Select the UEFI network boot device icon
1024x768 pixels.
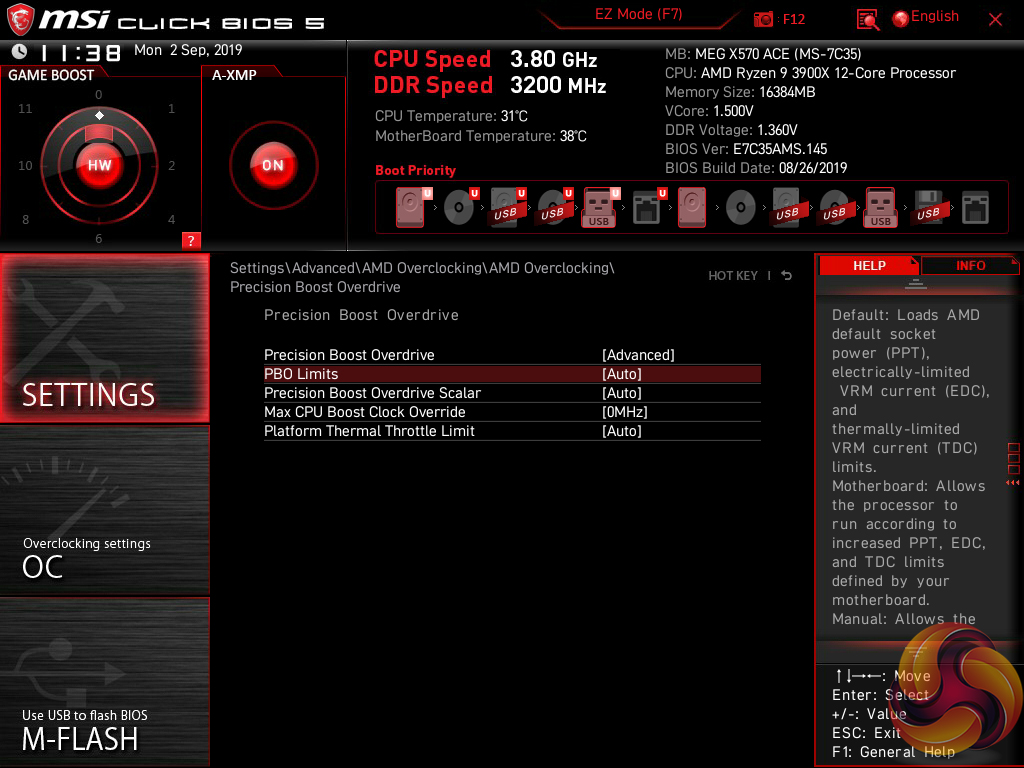(x=648, y=208)
